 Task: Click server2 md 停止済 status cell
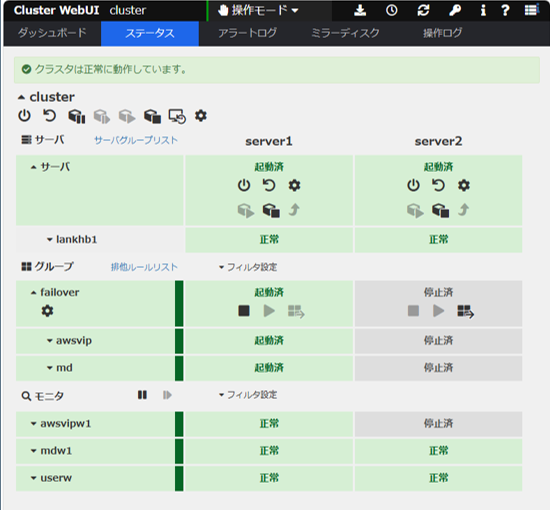point(438,368)
